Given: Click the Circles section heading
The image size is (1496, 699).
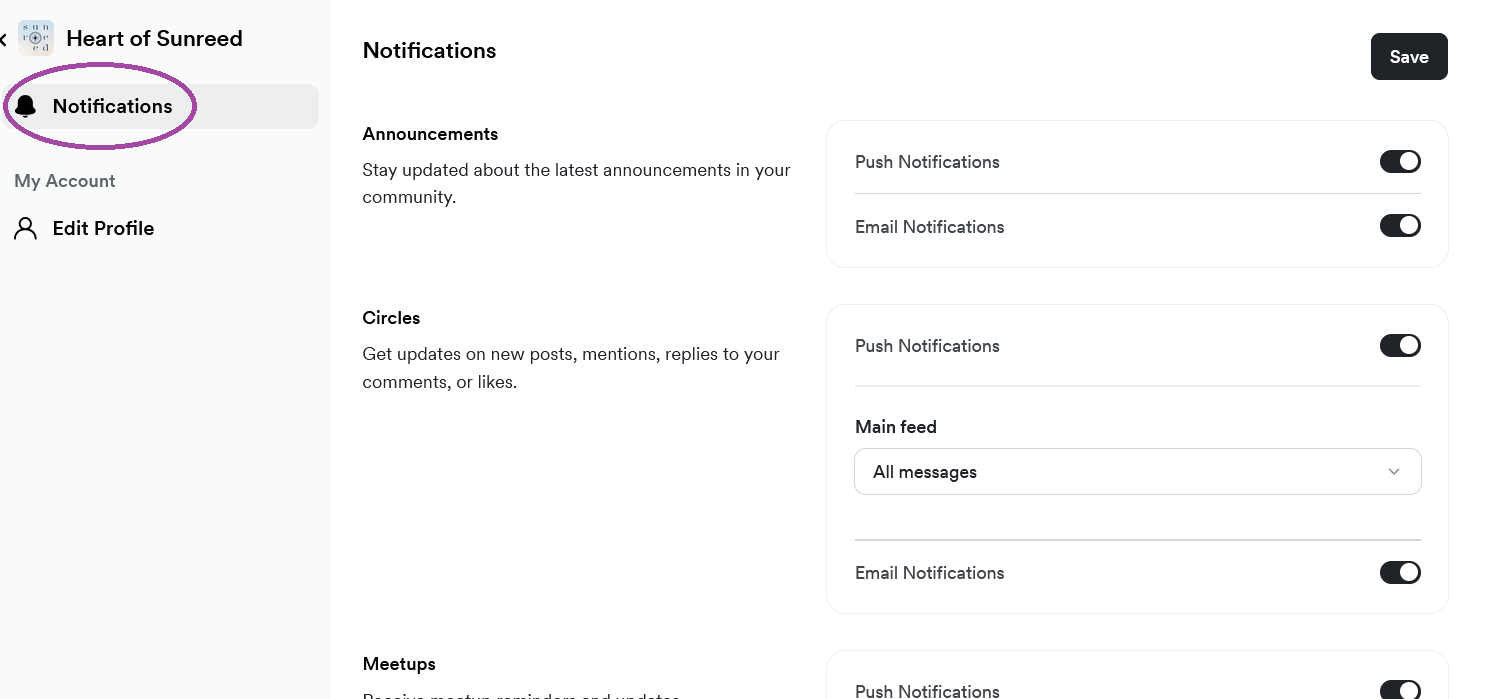Looking at the screenshot, I should pos(391,318).
